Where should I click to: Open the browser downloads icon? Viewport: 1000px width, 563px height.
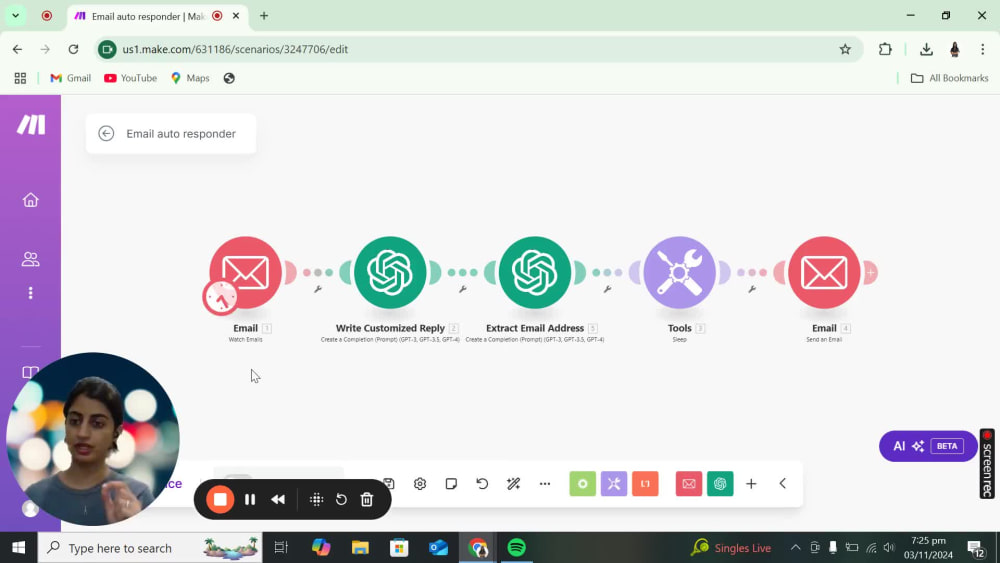(x=926, y=49)
